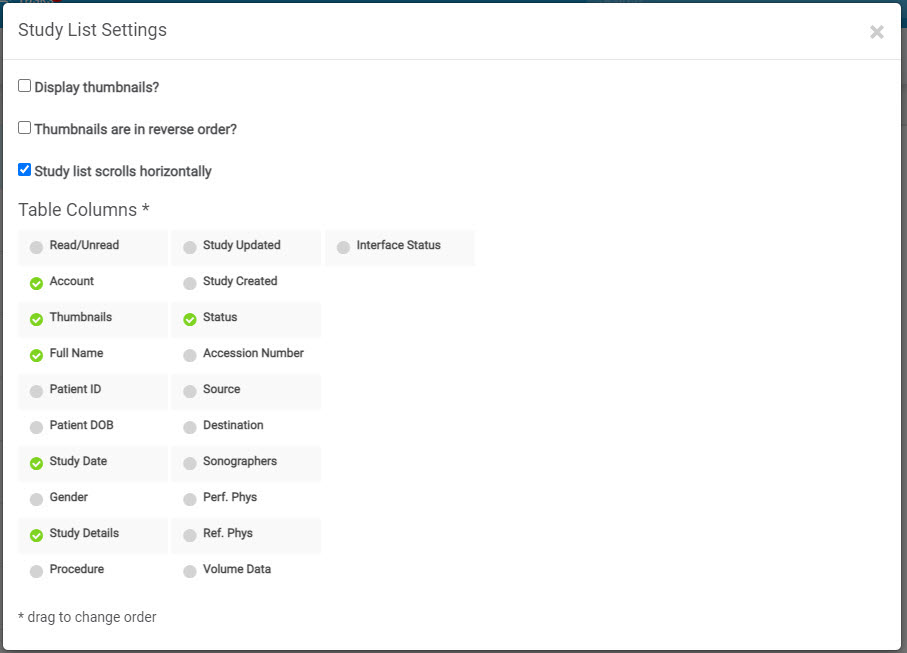Click the Thumbnails column label text
This screenshot has height=653, width=907.
[81, 317]
